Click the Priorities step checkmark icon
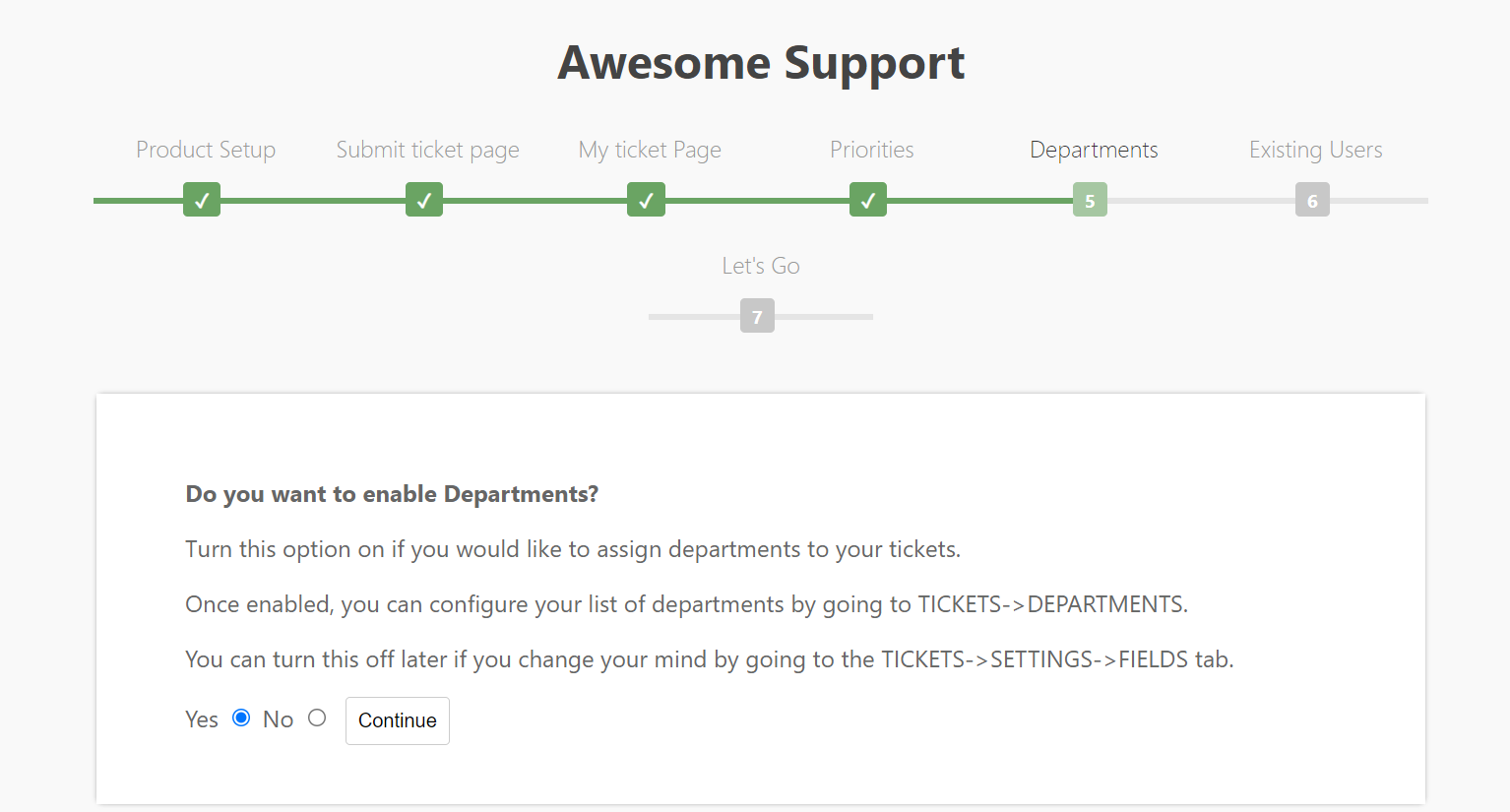Image resolution: width=1510 pixels, height=812 pixels. 868,200
